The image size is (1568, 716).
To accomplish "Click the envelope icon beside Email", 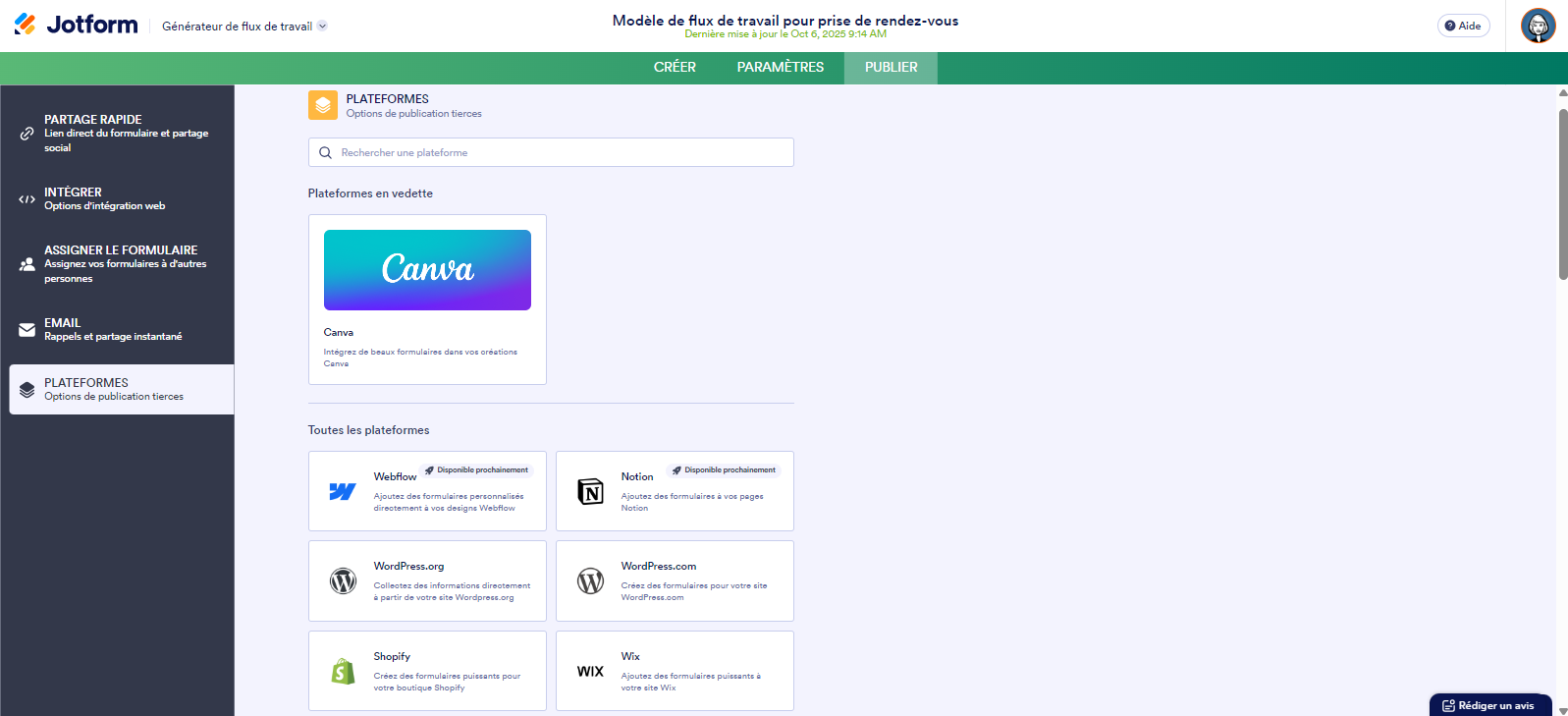I will (27, 330).
